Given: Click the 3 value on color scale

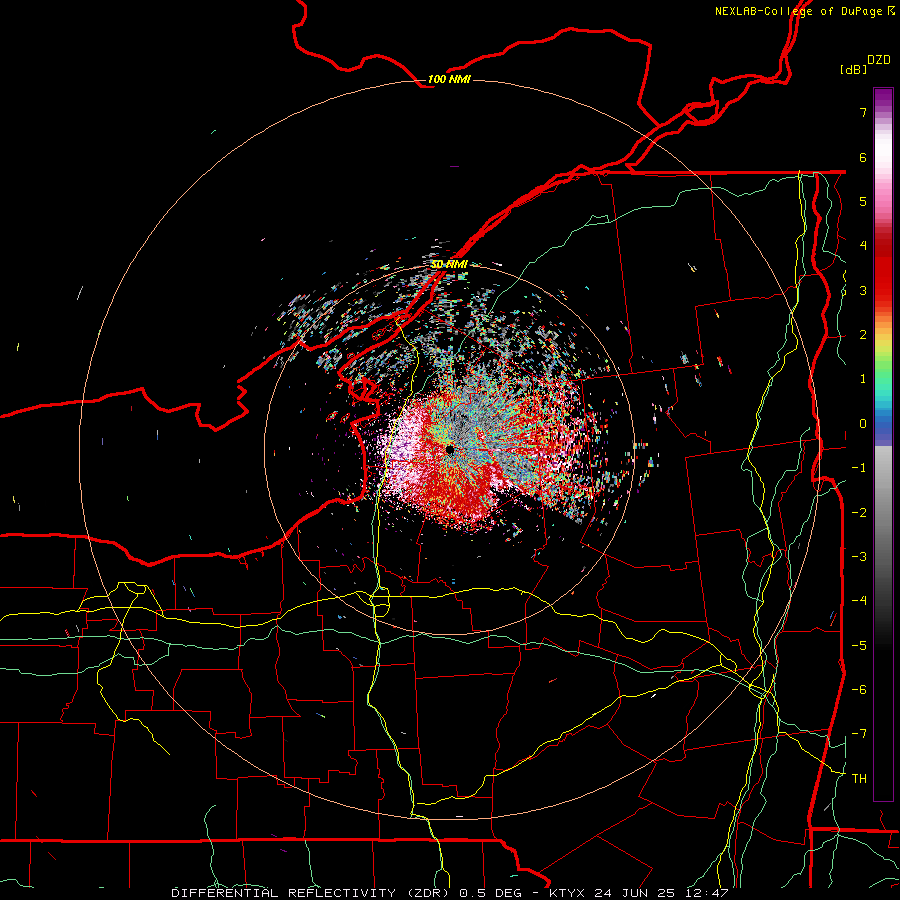Looking at the screenshot, I should tap(863, 290).
